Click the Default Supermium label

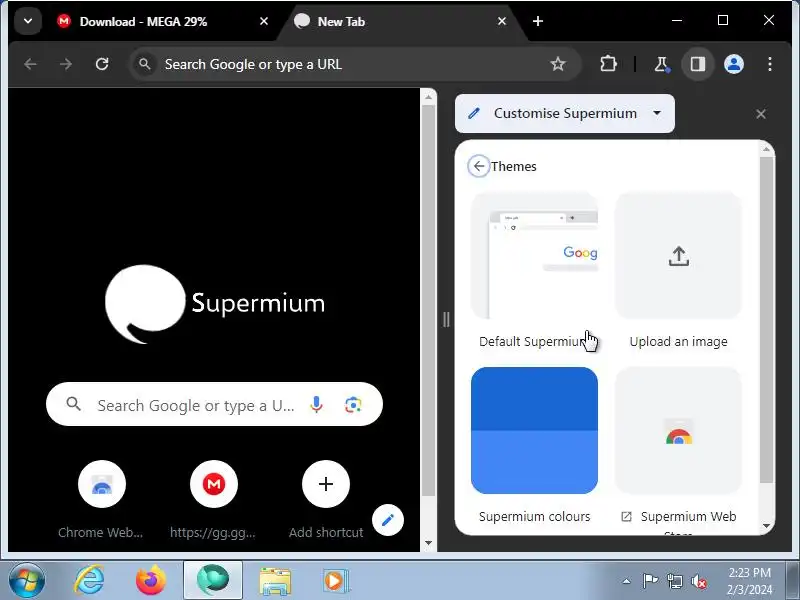point(534,341)
